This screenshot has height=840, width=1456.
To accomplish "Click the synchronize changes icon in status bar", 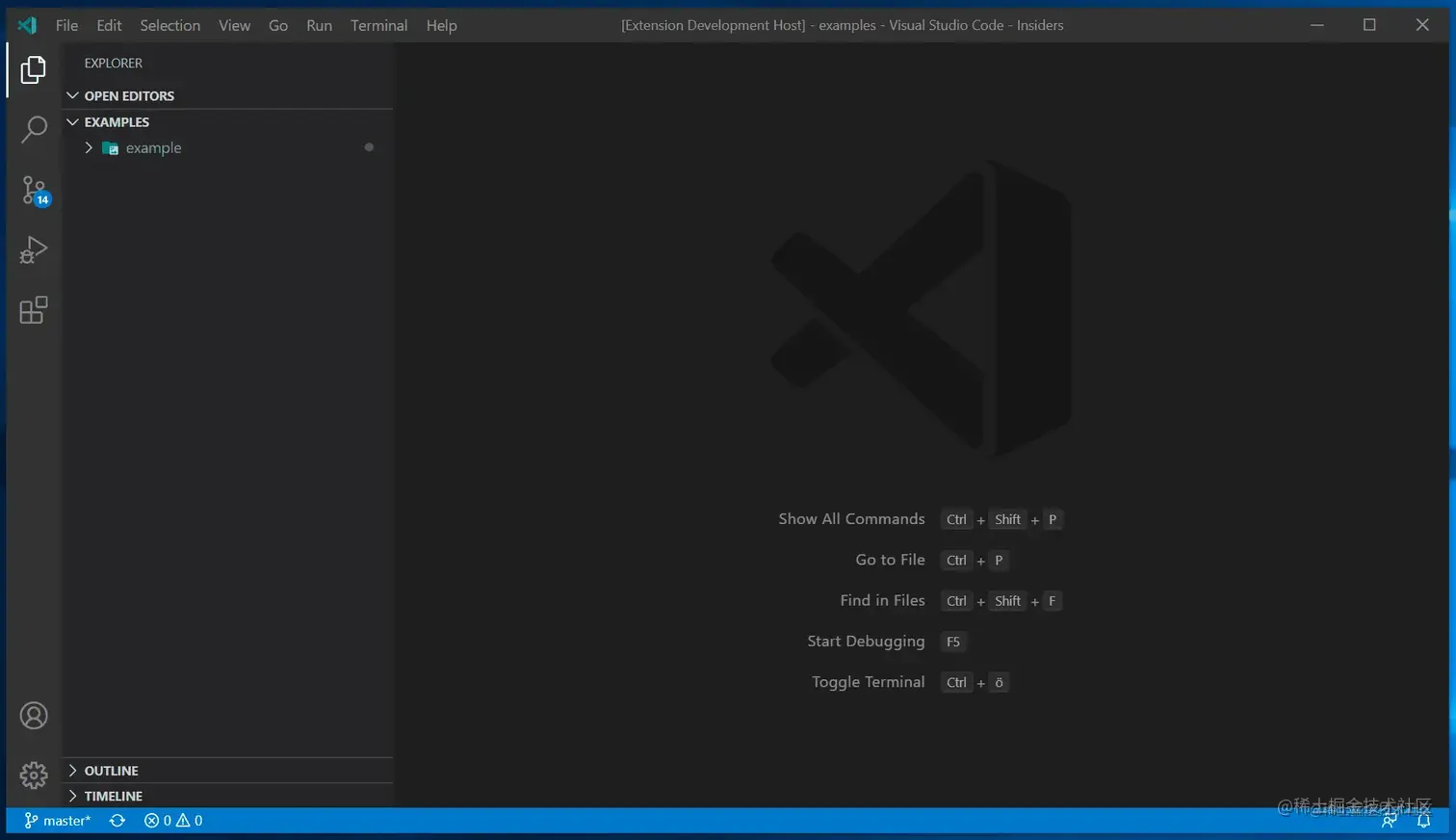I will tap(117, 821).
